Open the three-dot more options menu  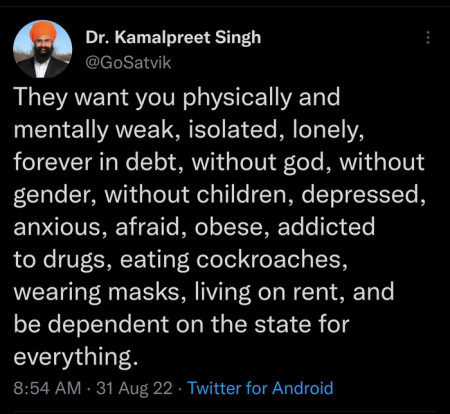tap(428, 37)
